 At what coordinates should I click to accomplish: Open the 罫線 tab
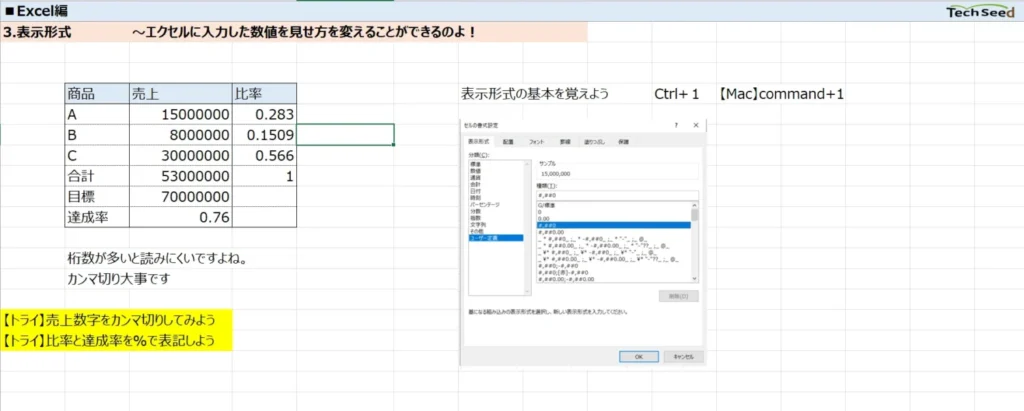point(565,142)
